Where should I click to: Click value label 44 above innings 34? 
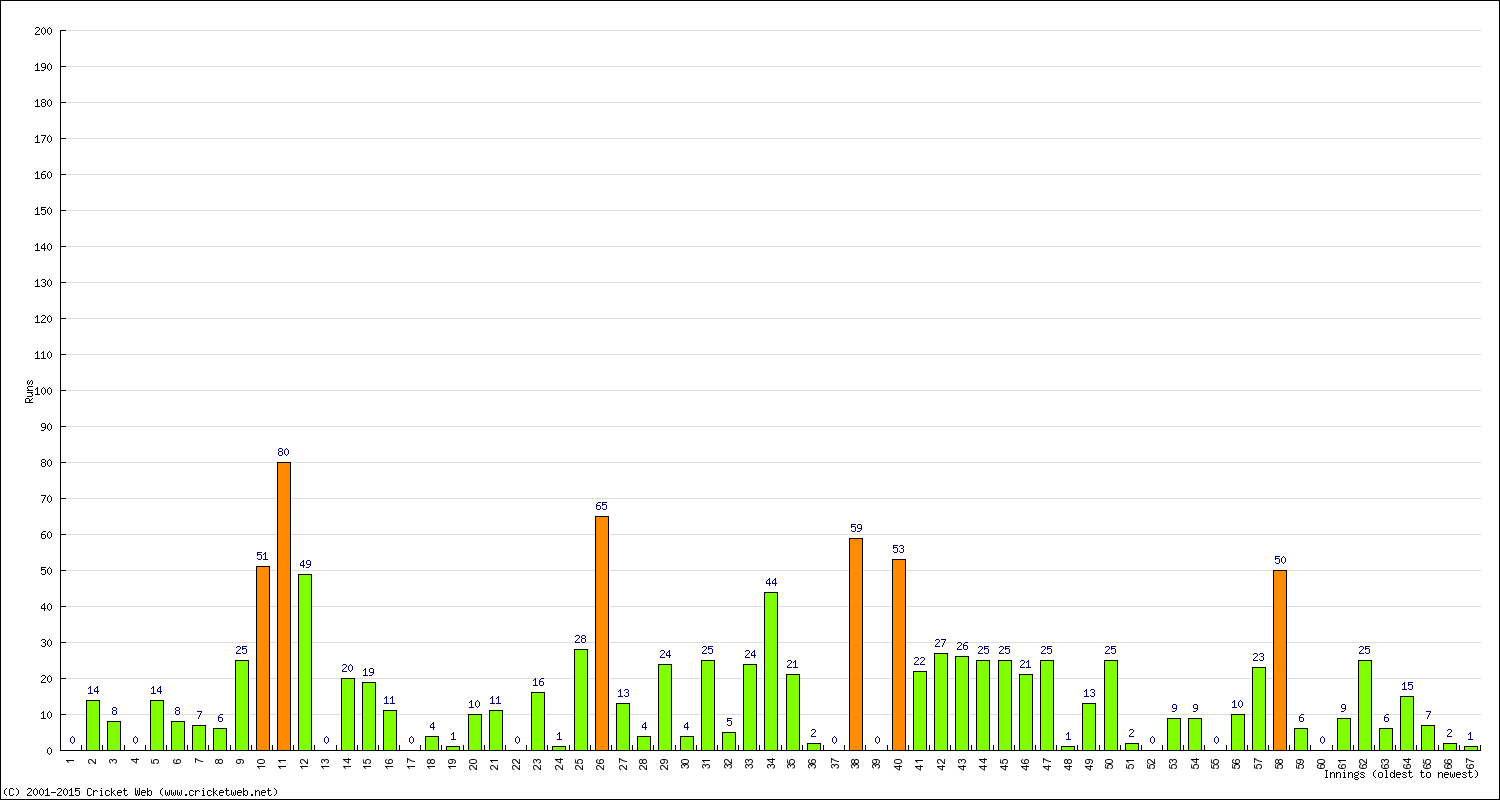[771, 582]
